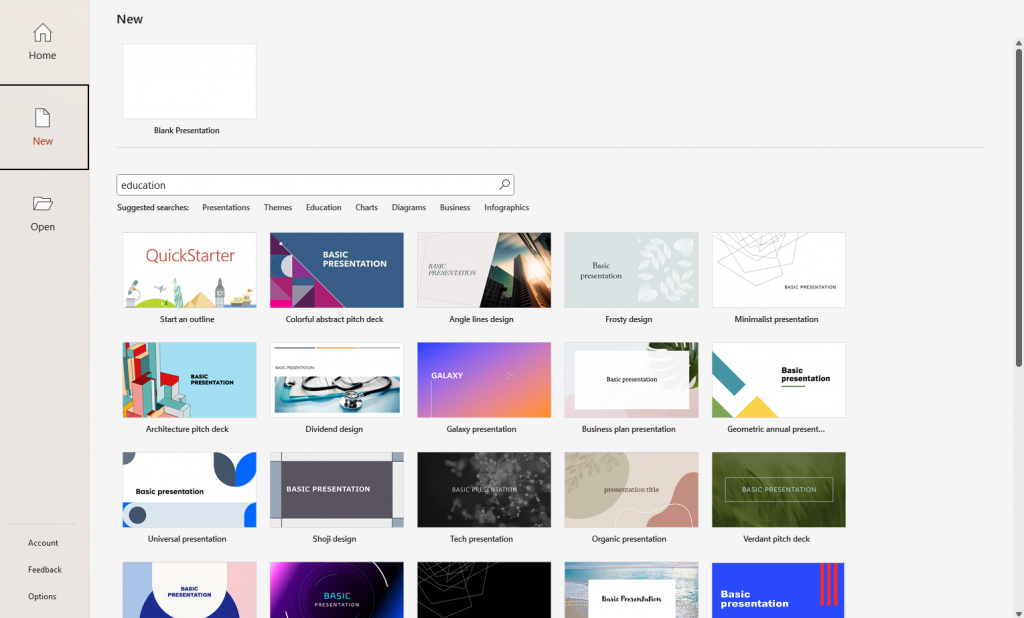Viewport: 1024px width, 618px height.
Task: Click the purple neon Basic Presentation thumbnail
Action: [x=337, y=590]
